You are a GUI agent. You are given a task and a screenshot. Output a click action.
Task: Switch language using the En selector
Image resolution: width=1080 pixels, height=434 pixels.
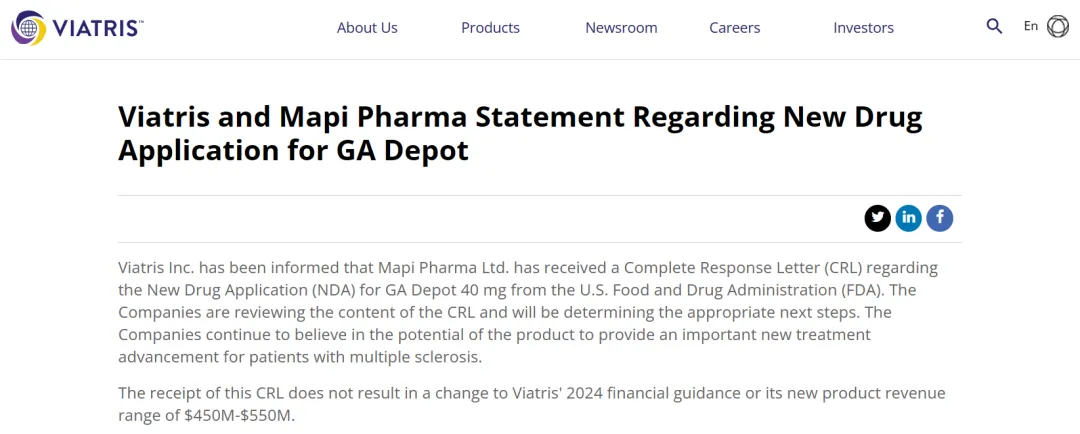point(1031,27)
